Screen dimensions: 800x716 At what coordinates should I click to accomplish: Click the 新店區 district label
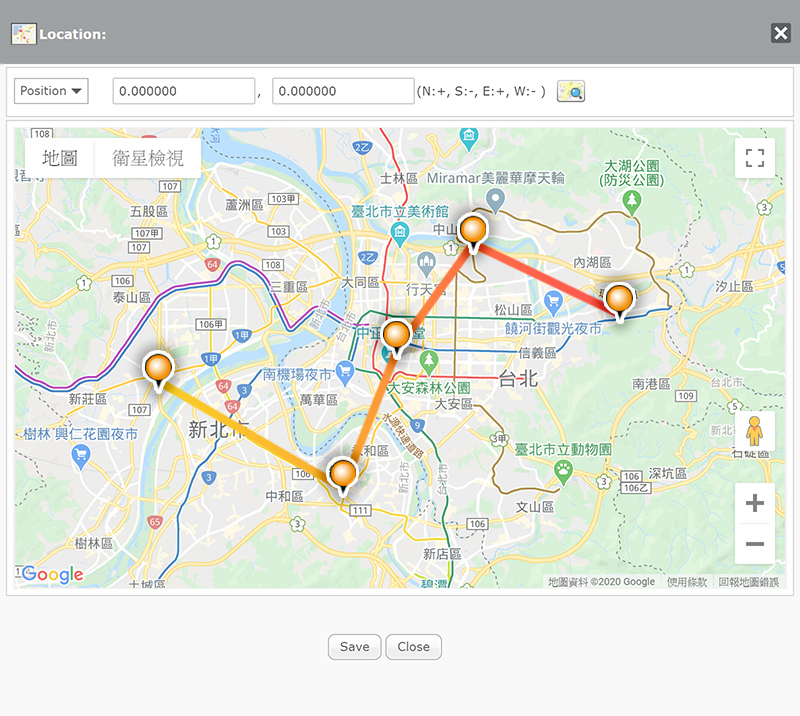point(442,554)
